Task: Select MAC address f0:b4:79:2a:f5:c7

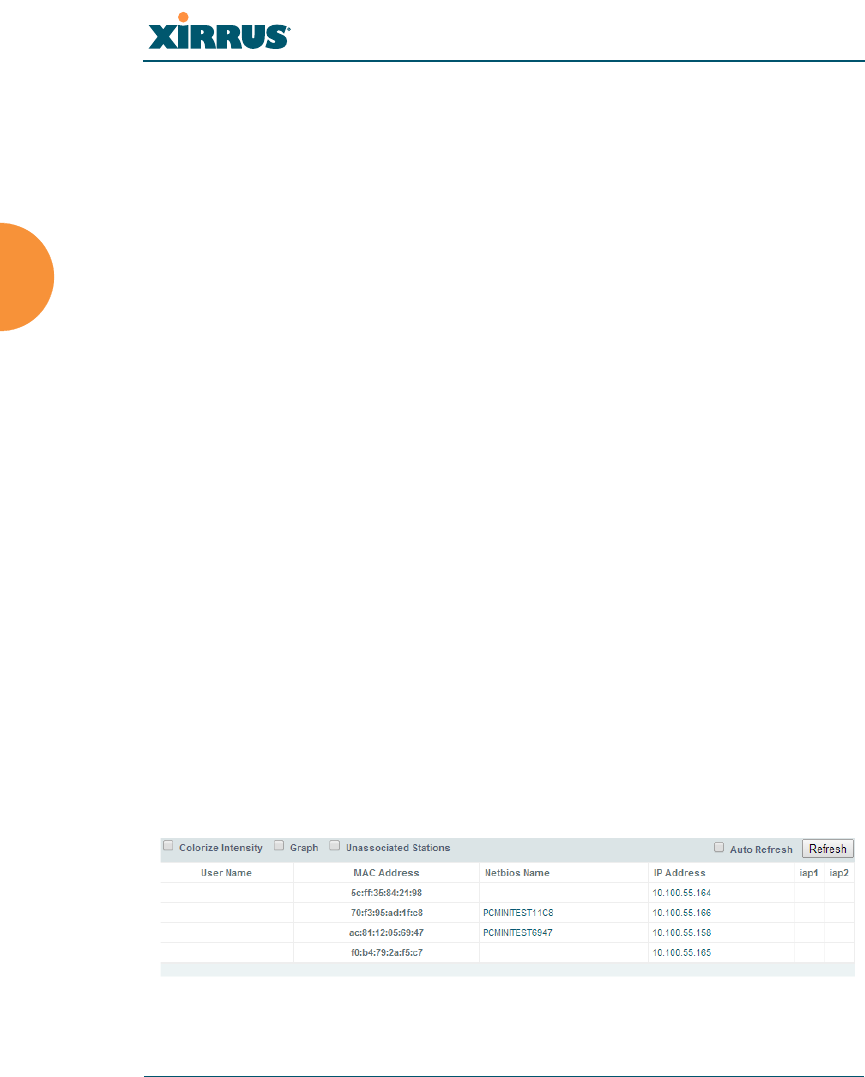Action: click(387, 953)
